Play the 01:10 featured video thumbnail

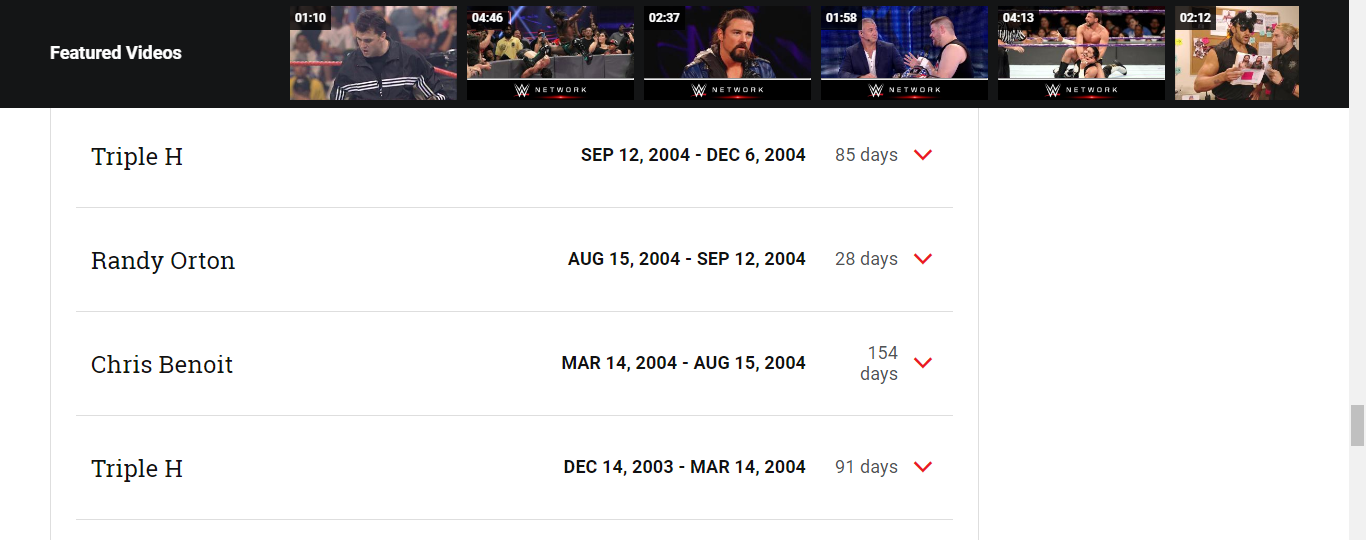coord(373,54)
